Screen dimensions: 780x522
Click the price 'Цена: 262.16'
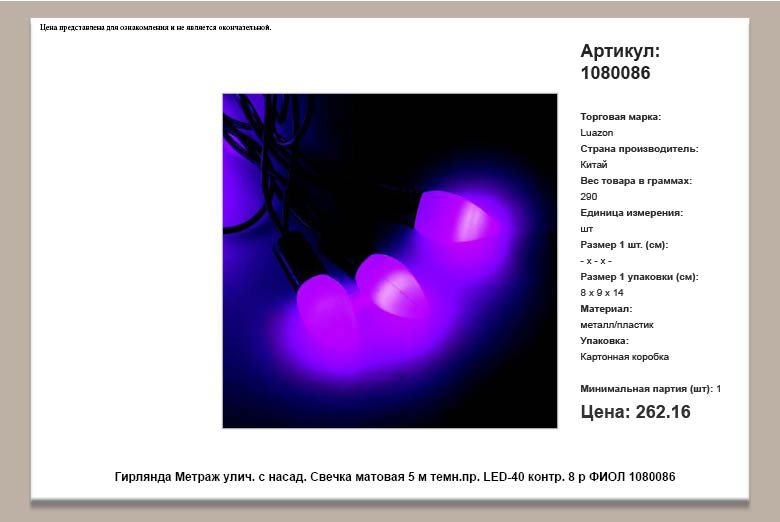coord(635,412)
